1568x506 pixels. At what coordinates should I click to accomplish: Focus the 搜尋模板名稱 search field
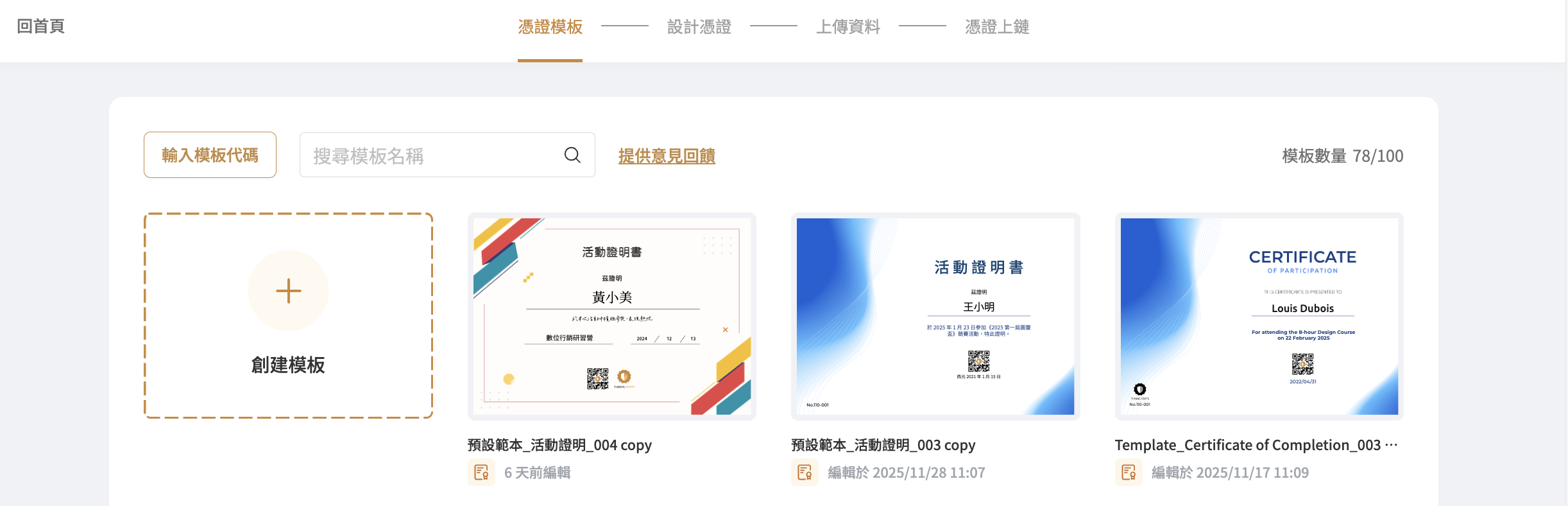430,155
